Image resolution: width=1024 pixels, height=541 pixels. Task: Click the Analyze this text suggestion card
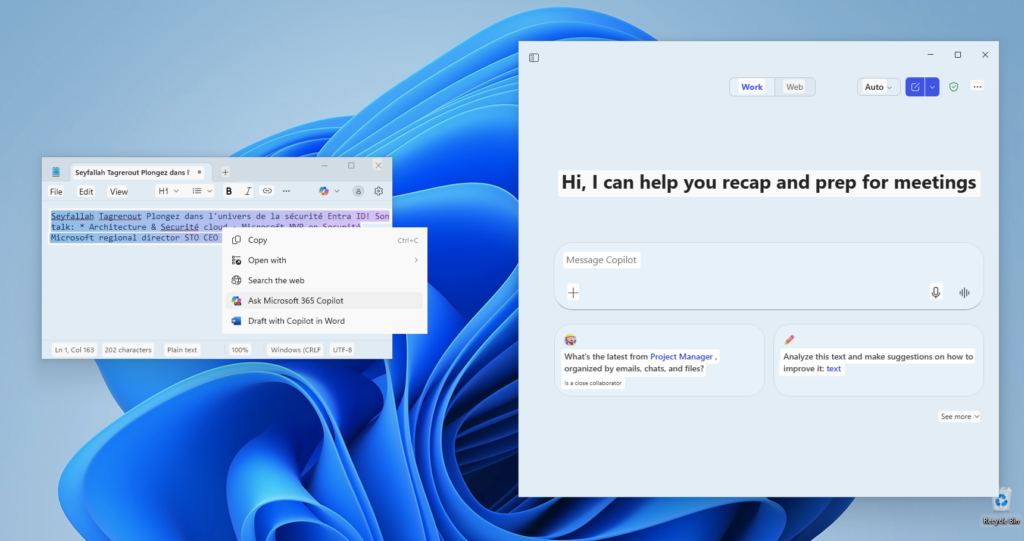878,360
